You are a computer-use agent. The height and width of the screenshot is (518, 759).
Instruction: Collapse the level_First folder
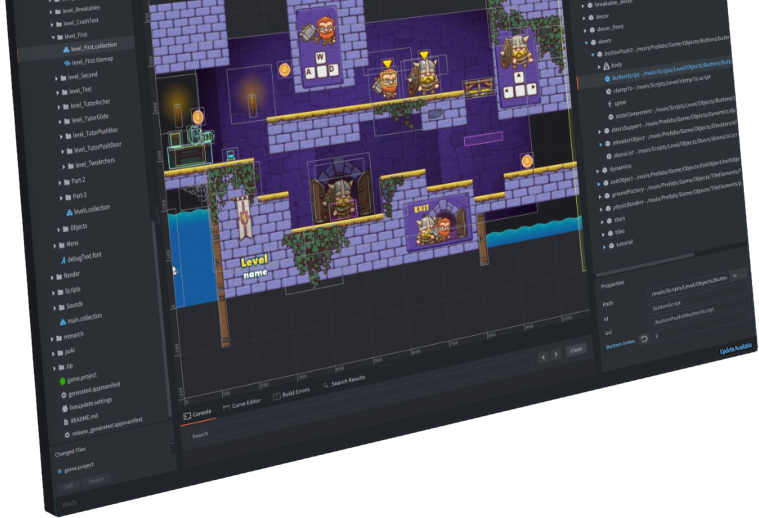pos(53,37)
